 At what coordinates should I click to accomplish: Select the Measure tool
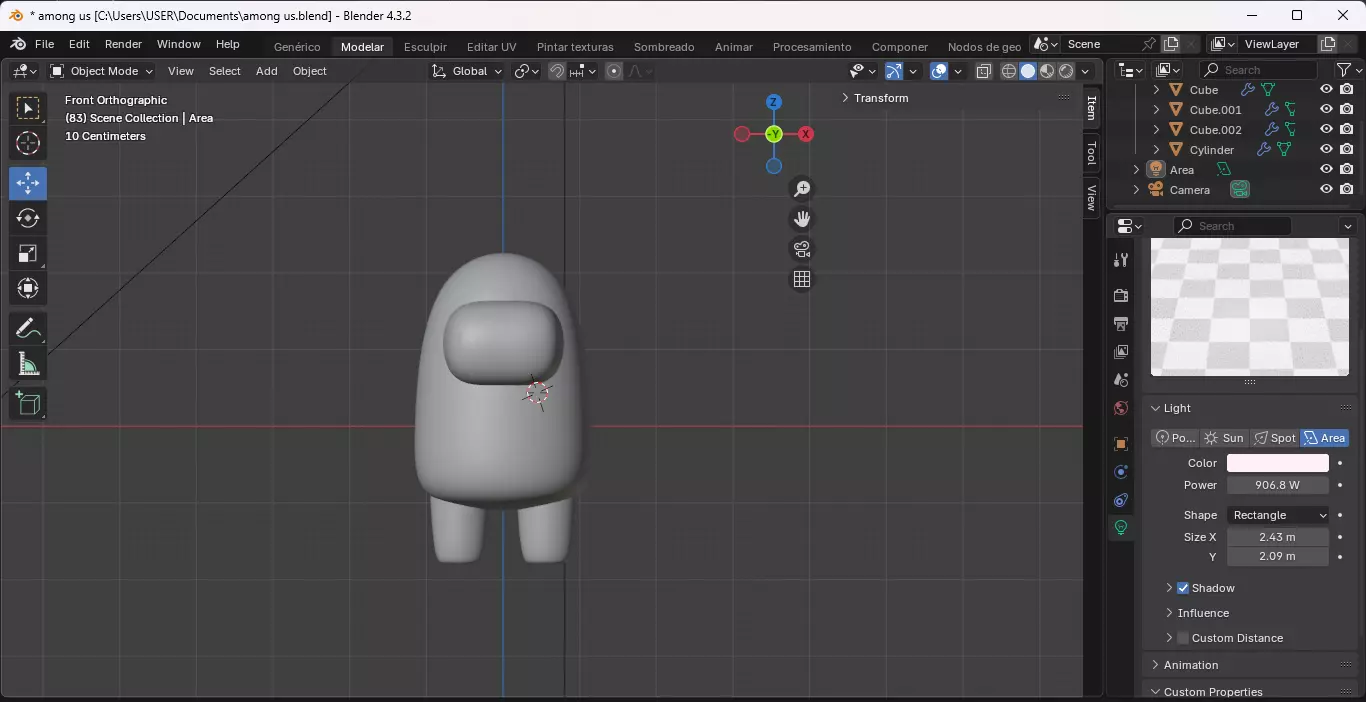[x=28, y=364]
